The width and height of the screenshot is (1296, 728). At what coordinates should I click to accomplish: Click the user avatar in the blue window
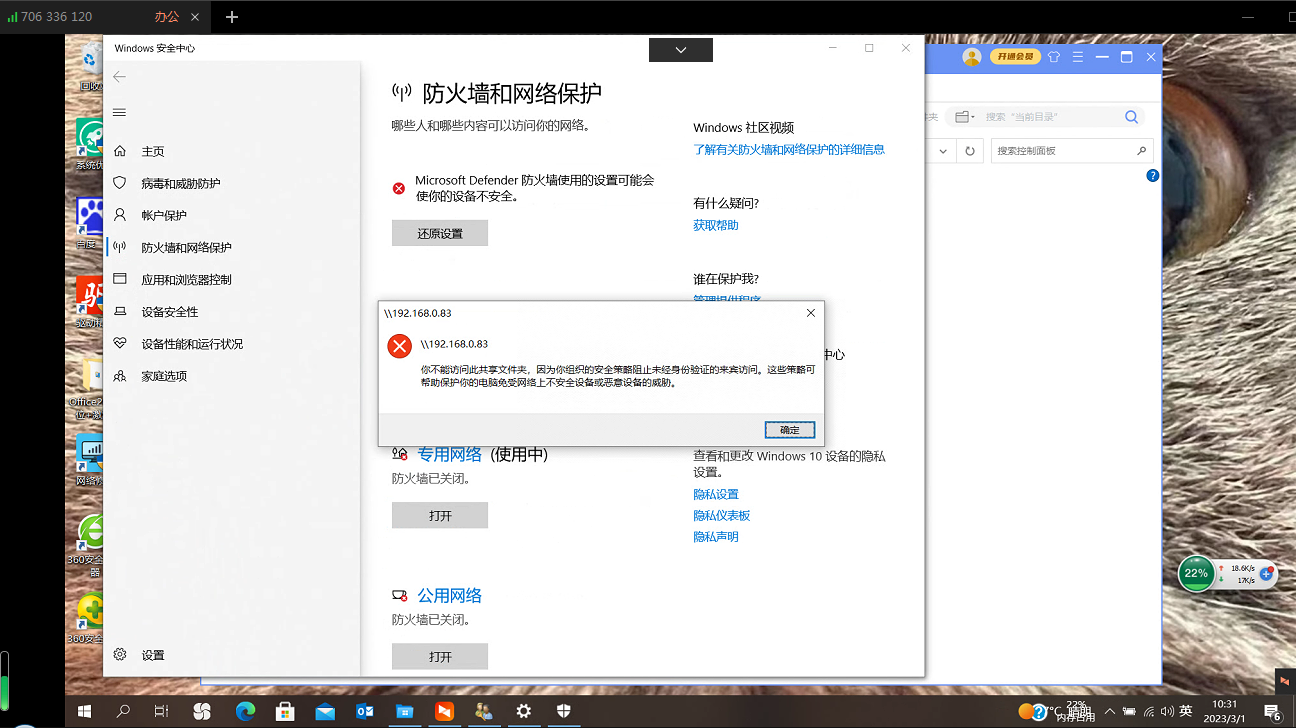[x=972, y=57]
